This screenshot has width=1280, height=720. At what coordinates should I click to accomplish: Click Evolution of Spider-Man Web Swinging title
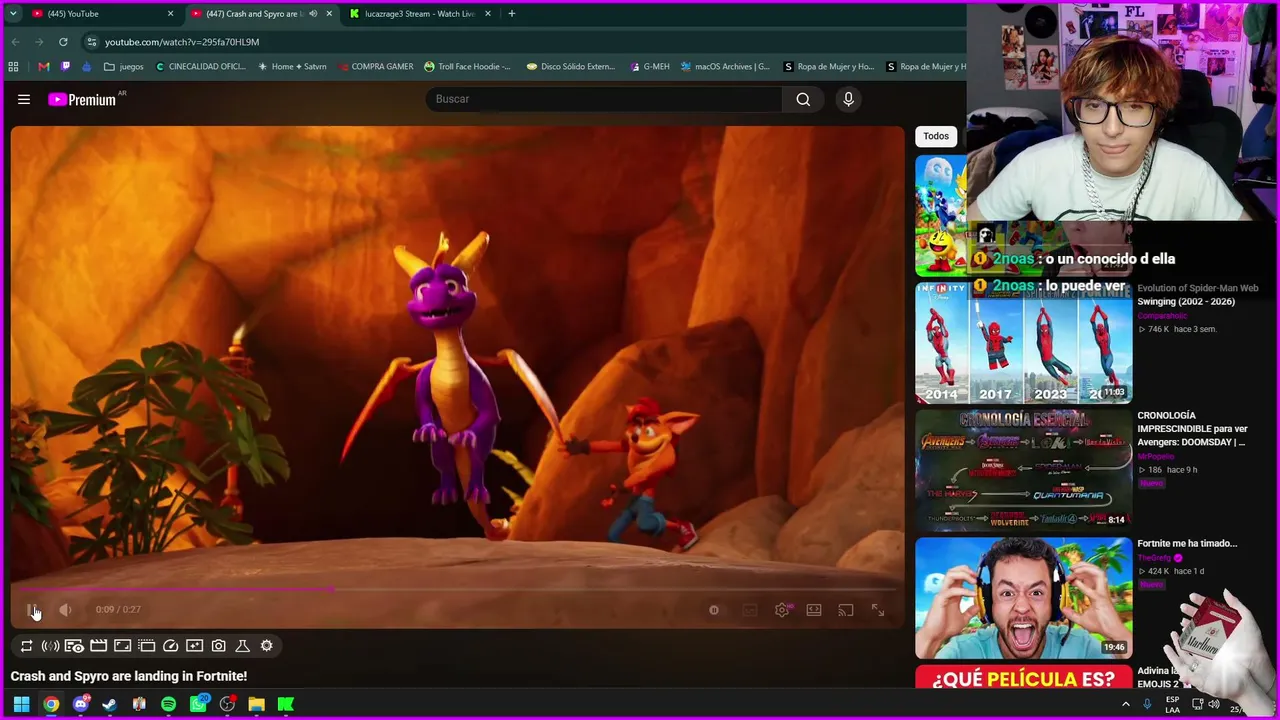pyautogui.click(x=1198, y=295)
